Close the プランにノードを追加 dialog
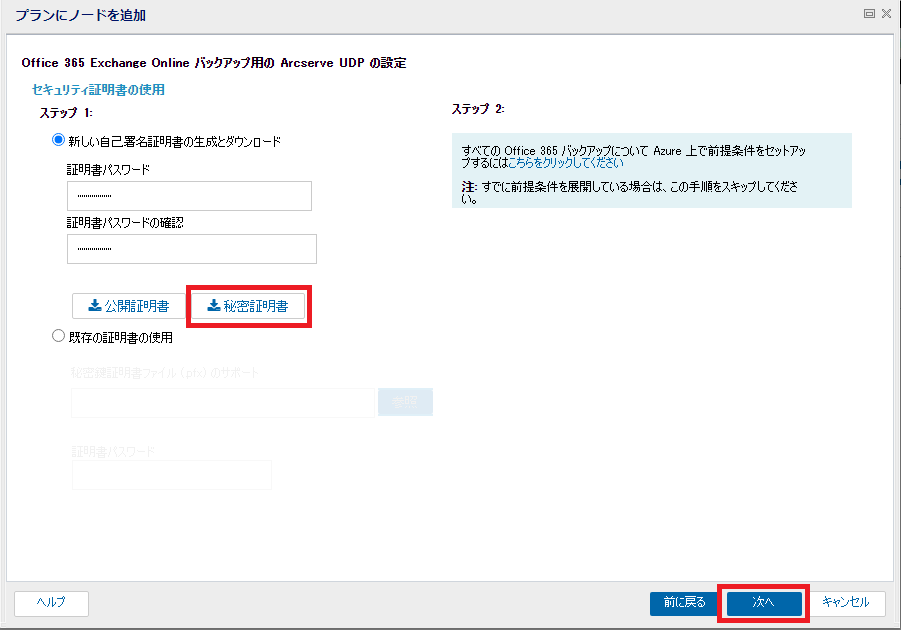This screenshot has width=901, height=630. (886, 14)
